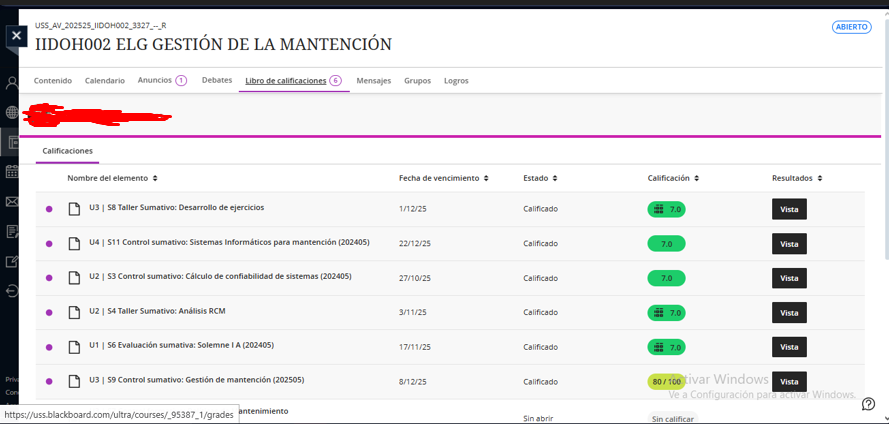This screenshot has width=889, height=424.
Task: Sort the Calificación column
Action: click(696, 178)
